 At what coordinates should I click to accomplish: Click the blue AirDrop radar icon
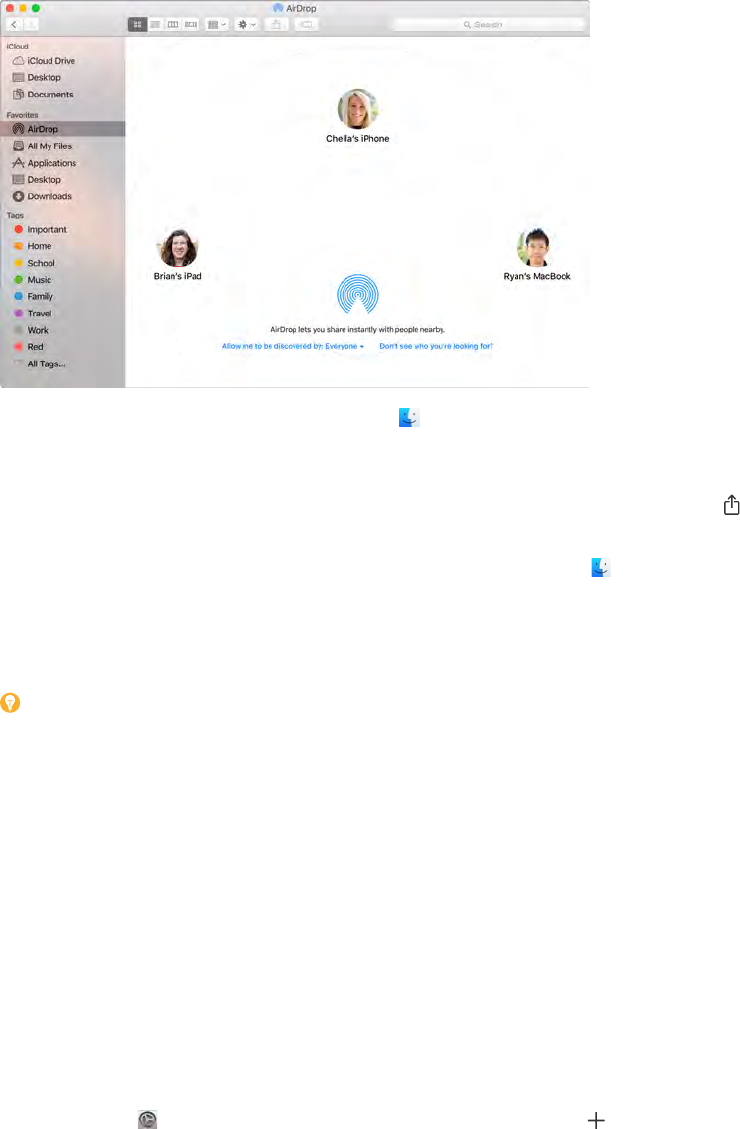[x=358, y=294]
